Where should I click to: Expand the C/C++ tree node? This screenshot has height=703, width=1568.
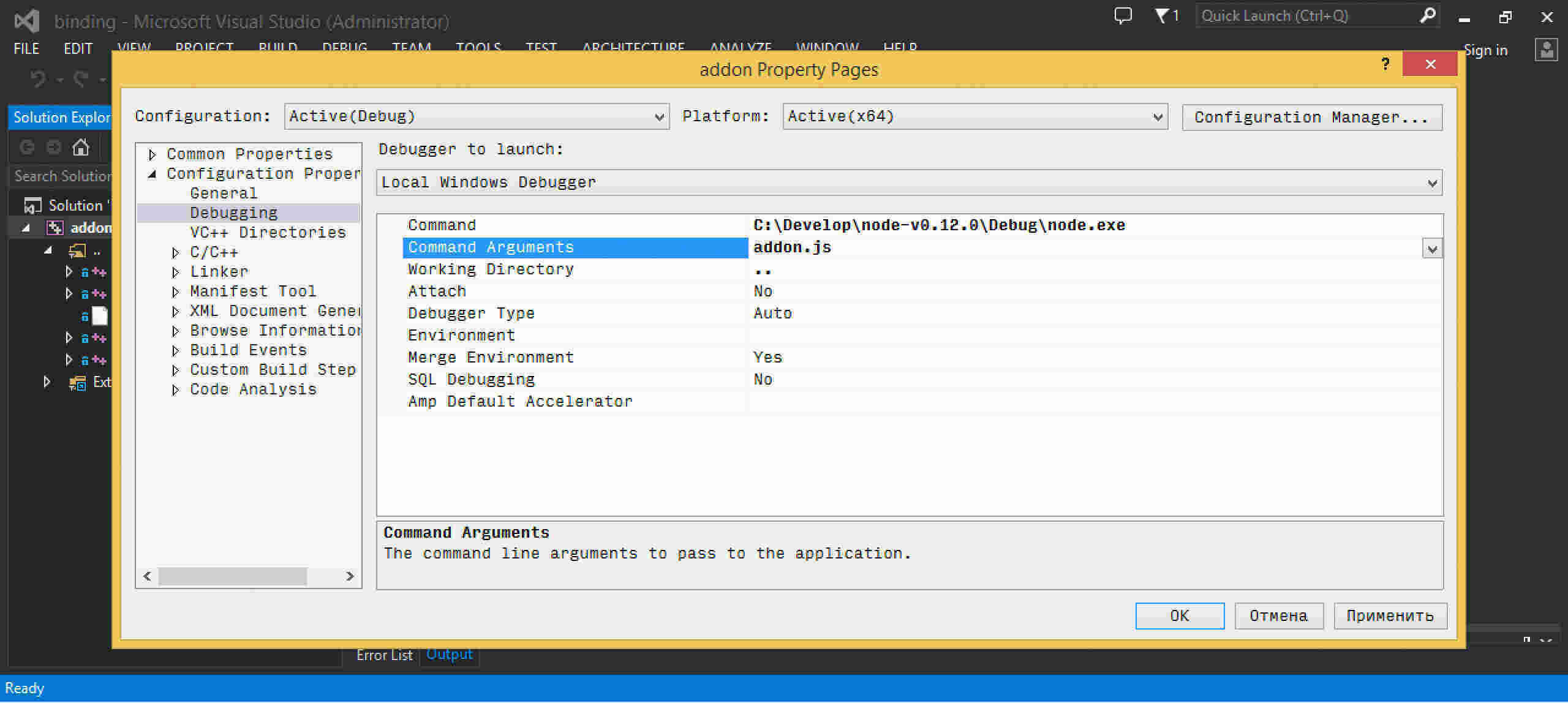[176, 253]
